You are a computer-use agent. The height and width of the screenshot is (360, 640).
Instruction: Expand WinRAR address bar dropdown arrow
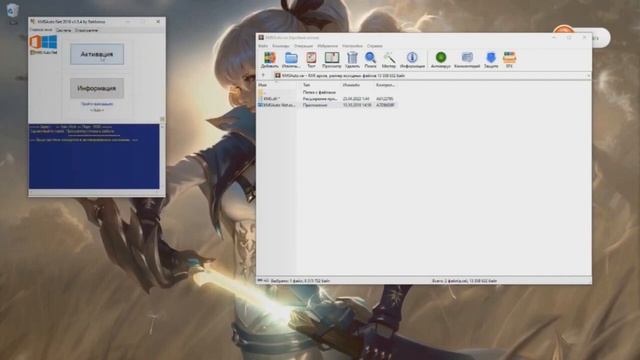coord(588,76)
